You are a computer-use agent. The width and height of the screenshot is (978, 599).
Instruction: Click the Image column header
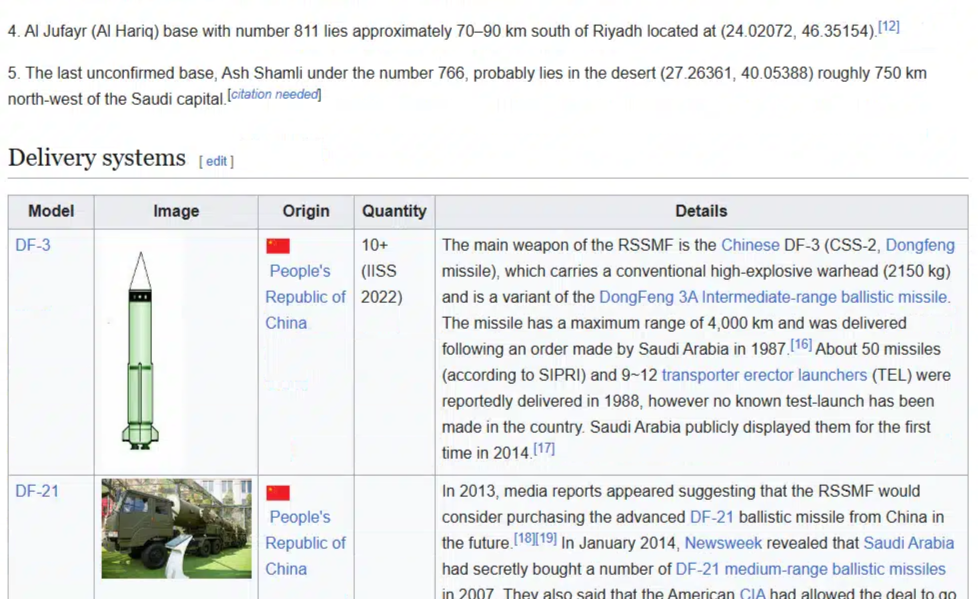point(177,212)
